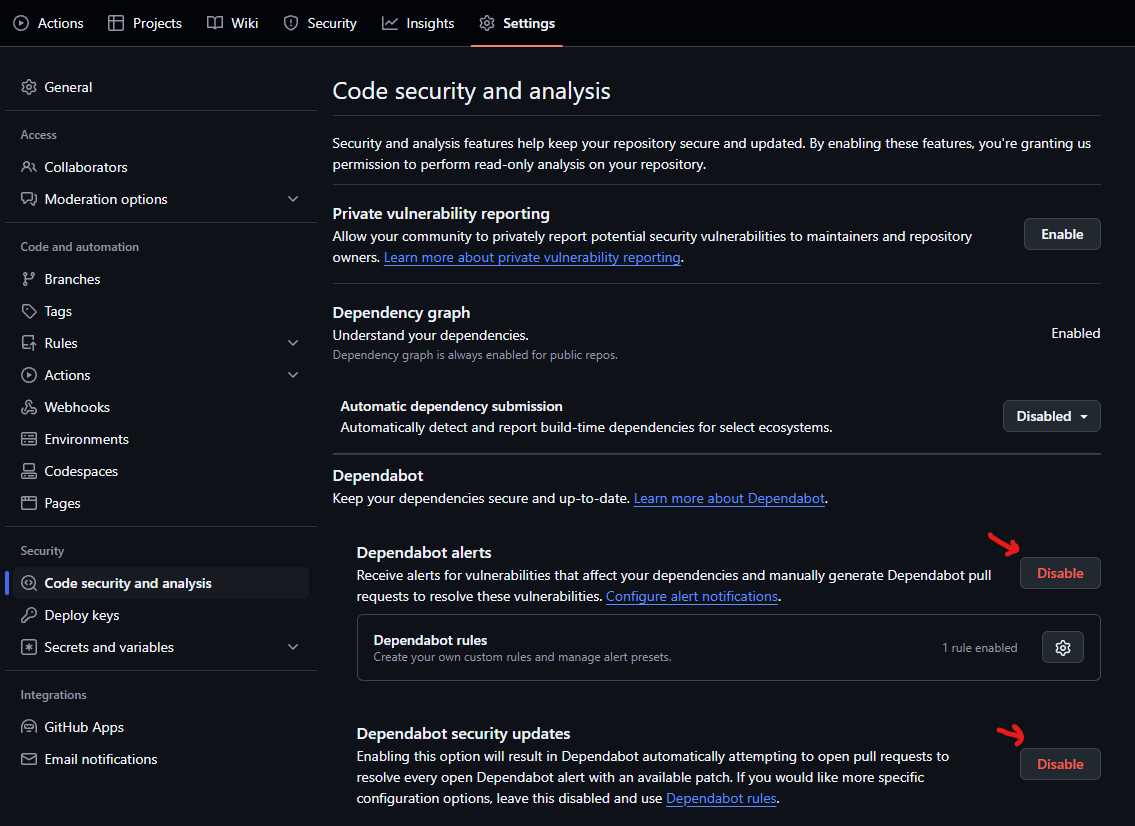Screen dimensions: 1135x826
Task: Select the Deploy keys key icon
Action: pos(29,615)
